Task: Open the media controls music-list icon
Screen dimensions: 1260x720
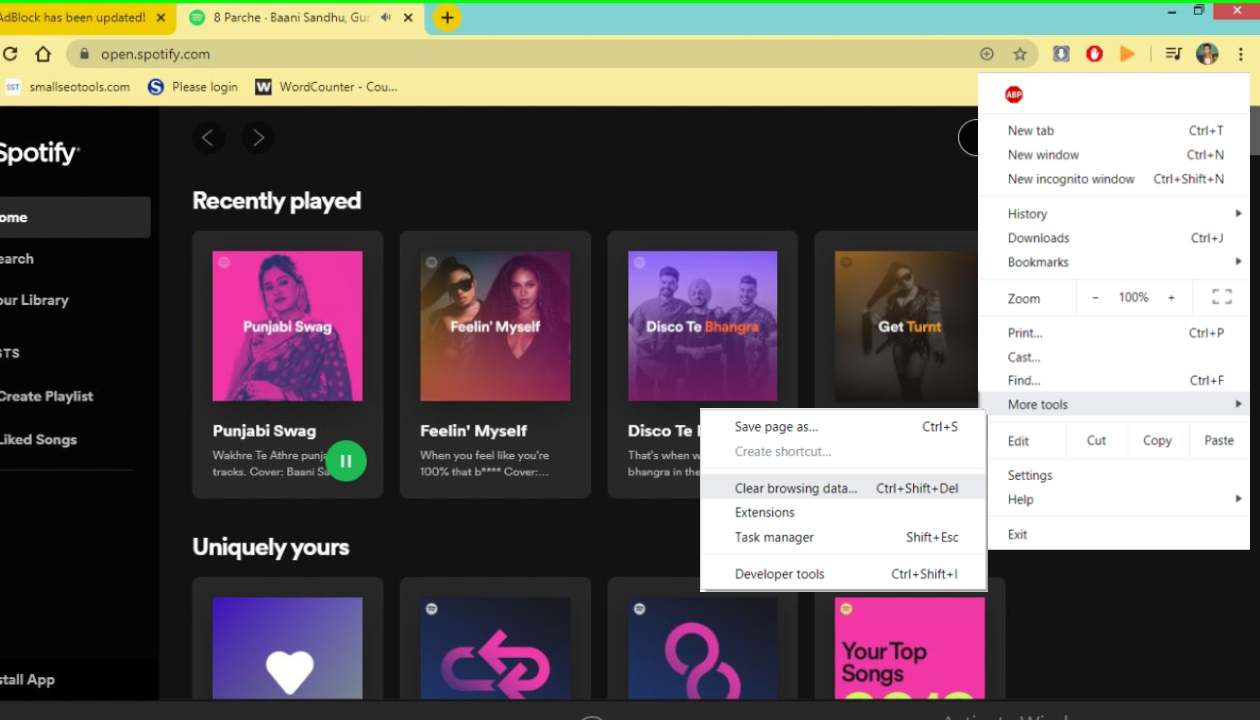Action: coord(1173,54)
